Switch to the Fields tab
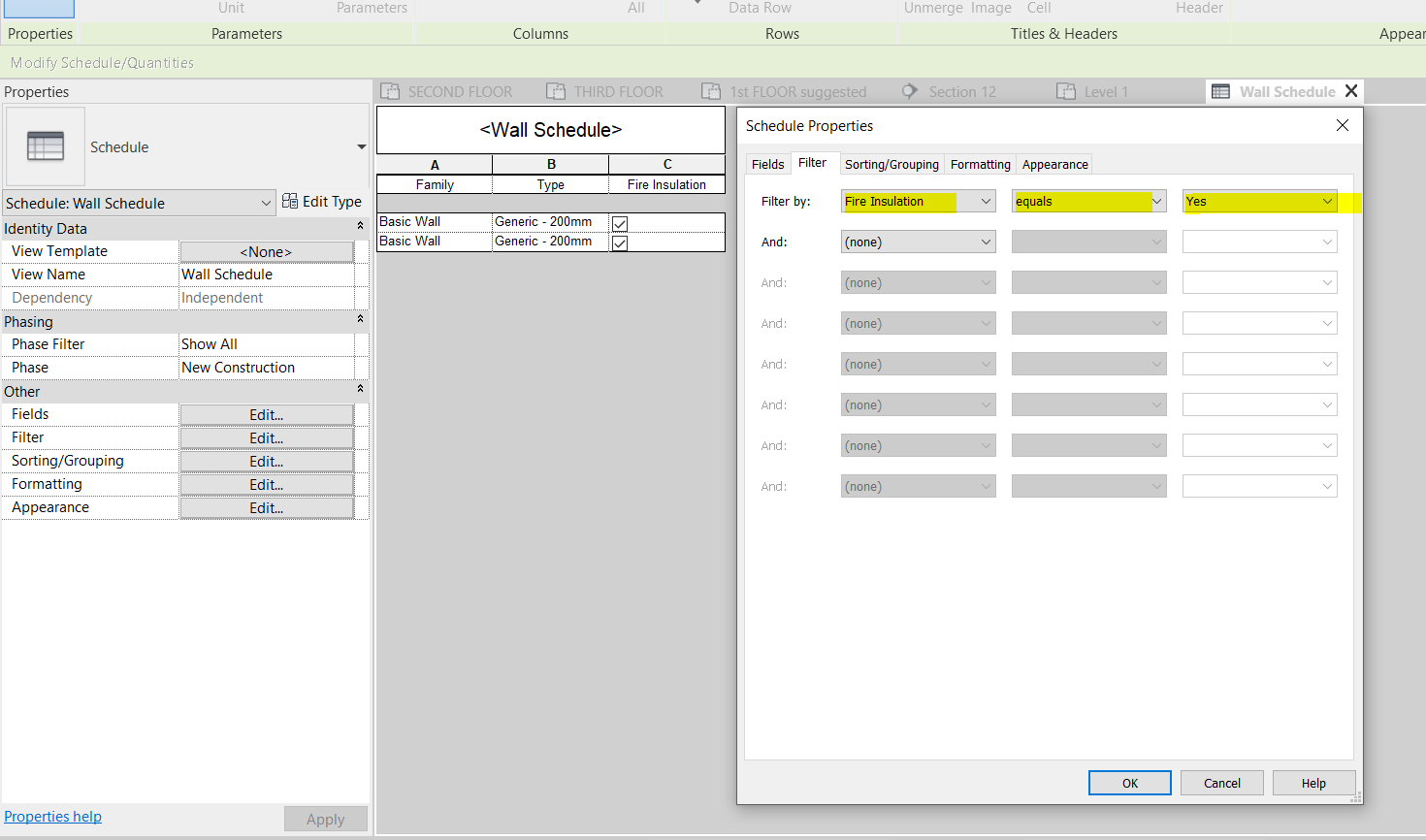Screen dimensions: 1426x840 click(x=767, y=164)
